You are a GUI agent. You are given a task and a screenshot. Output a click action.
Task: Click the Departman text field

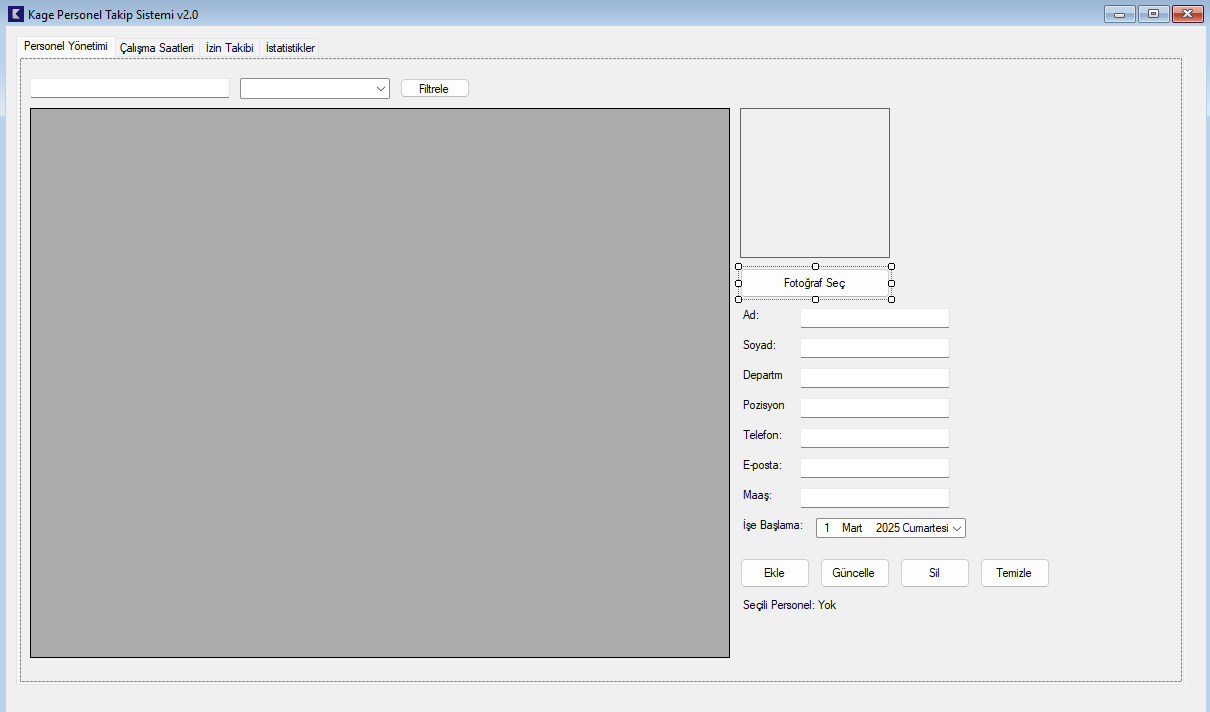click(875, 378)
